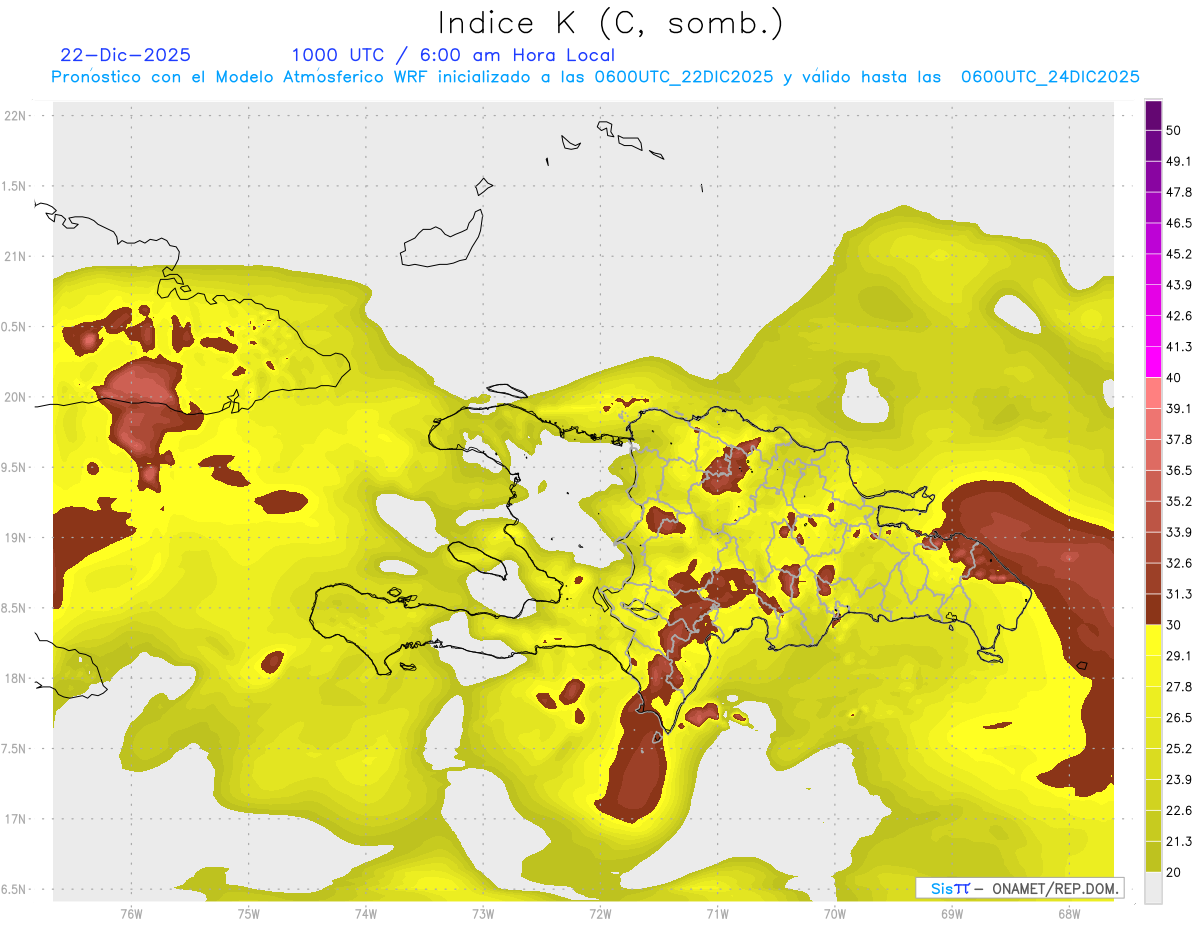This screenshot has height=927, width=1200.
Task: Click the legend value 20
Action: (1174, 872)
